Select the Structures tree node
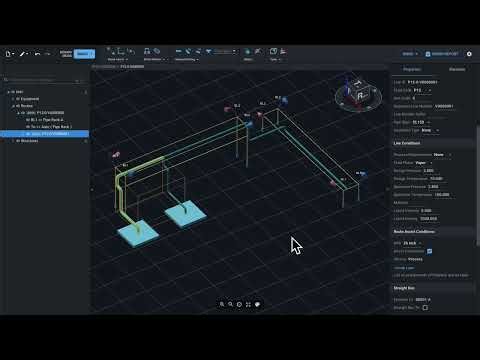 [27, 141]
